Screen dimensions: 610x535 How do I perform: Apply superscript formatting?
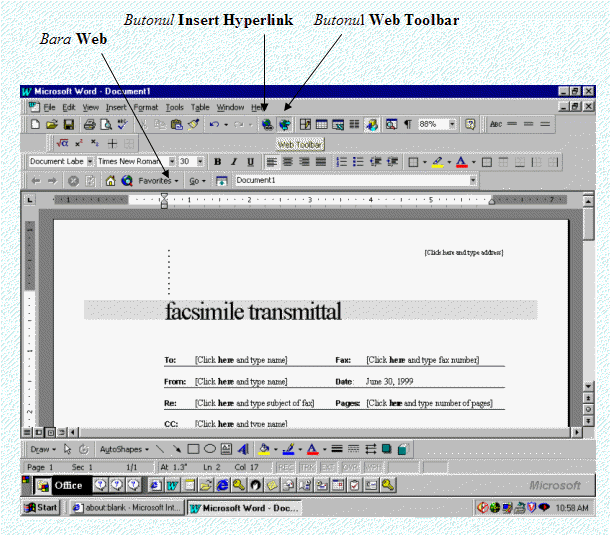[79, 144]
